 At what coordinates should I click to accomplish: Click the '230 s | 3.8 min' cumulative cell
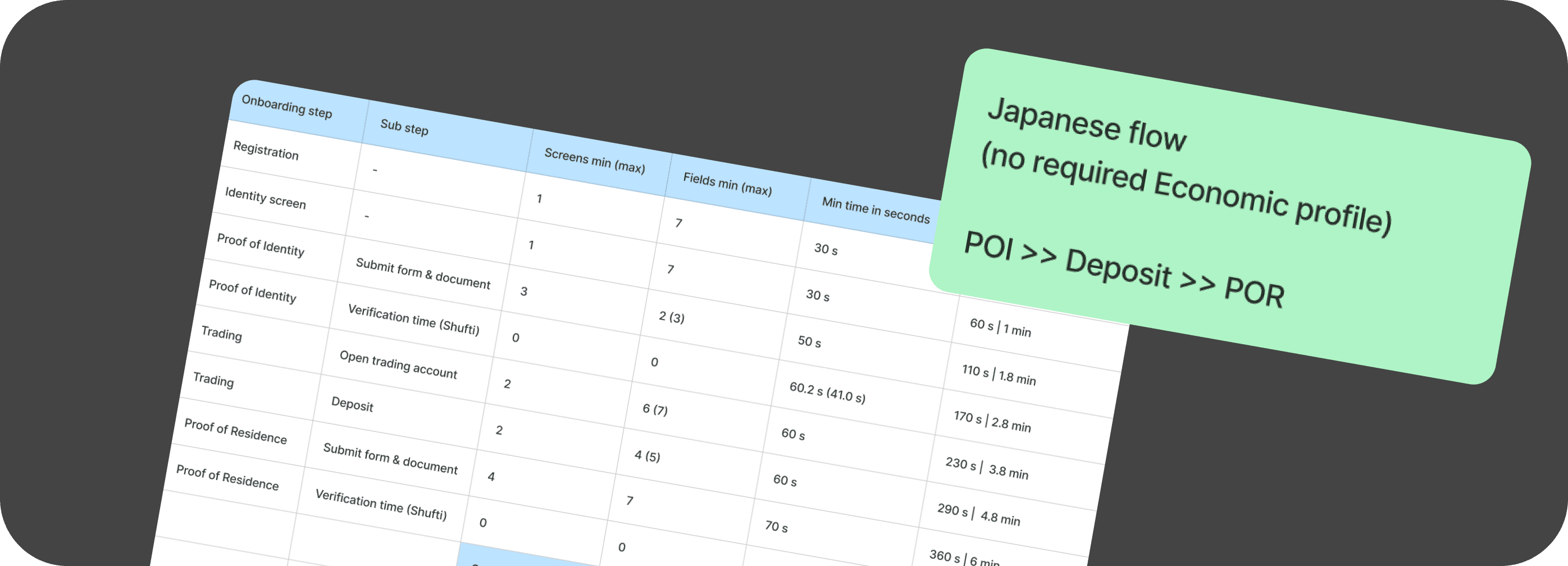987,468
